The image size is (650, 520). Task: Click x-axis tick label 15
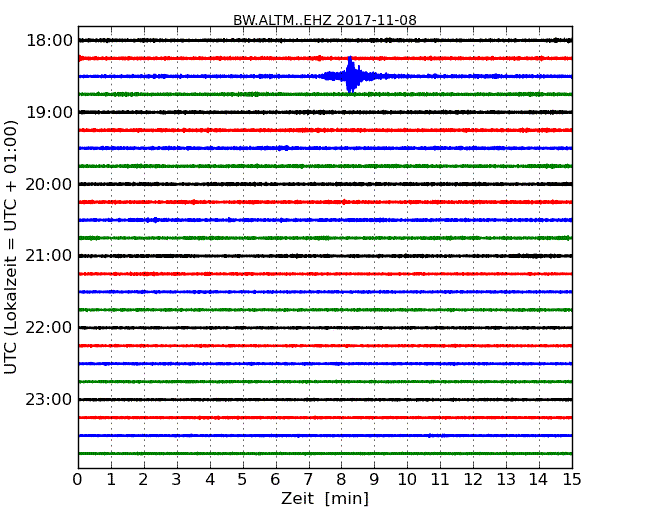click(572, 480)
